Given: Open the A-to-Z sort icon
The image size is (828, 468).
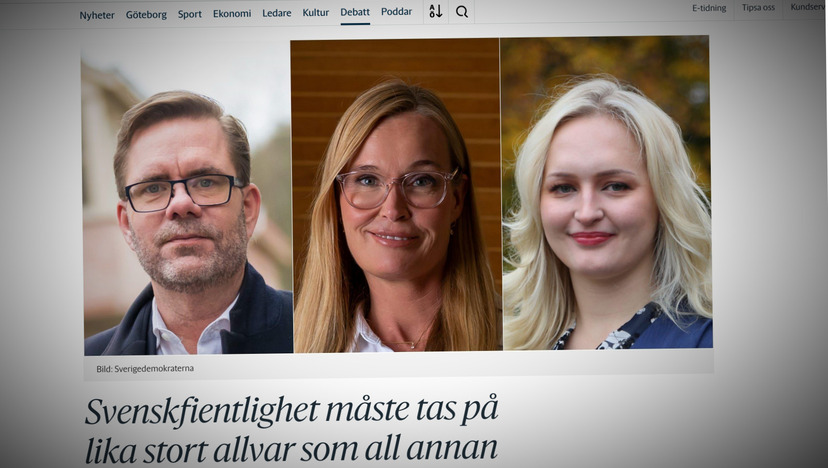Looking at the screenshot, I should point(436,11).
